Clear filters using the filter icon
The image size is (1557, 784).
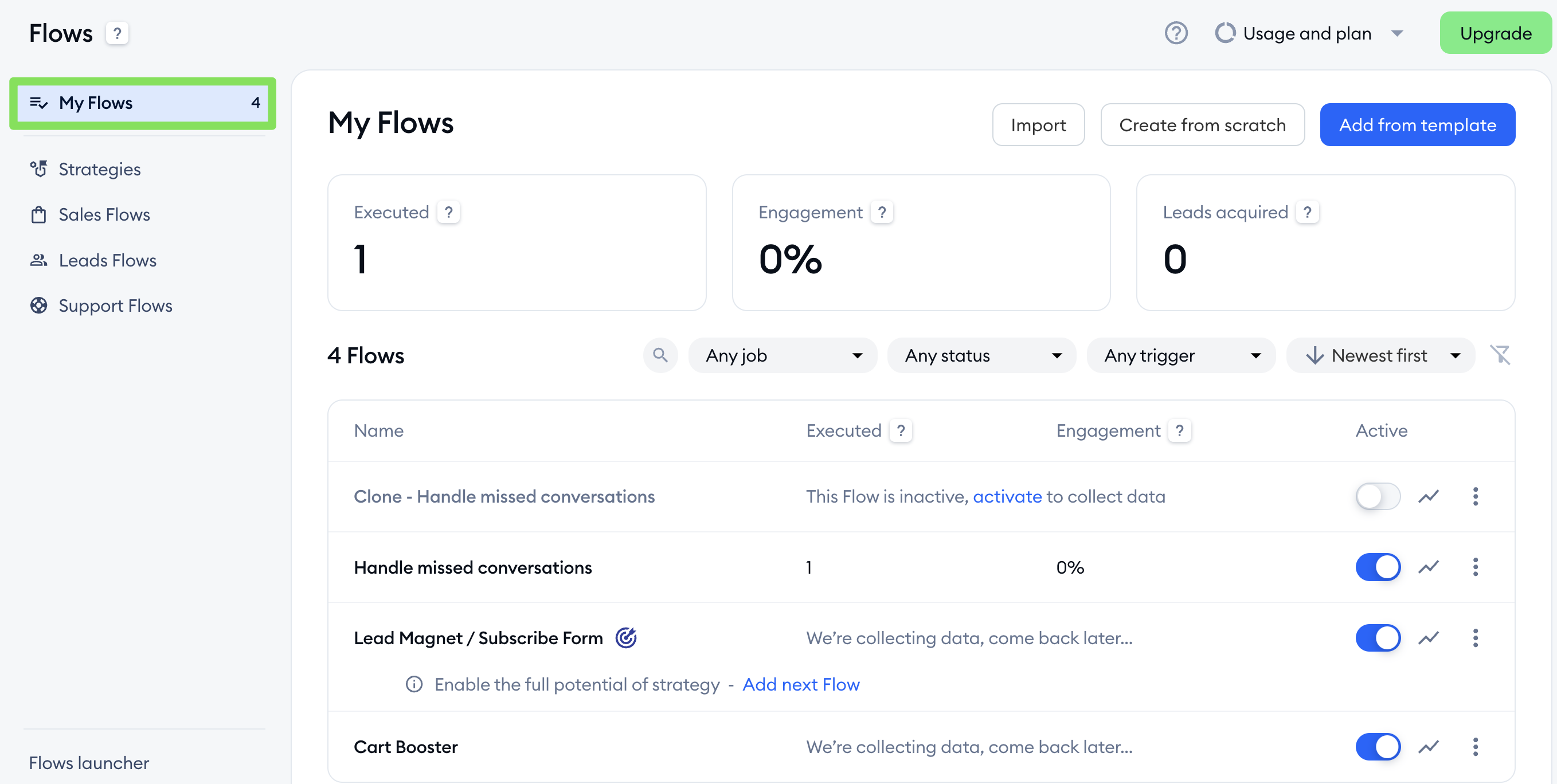(x=1501, y=355)
